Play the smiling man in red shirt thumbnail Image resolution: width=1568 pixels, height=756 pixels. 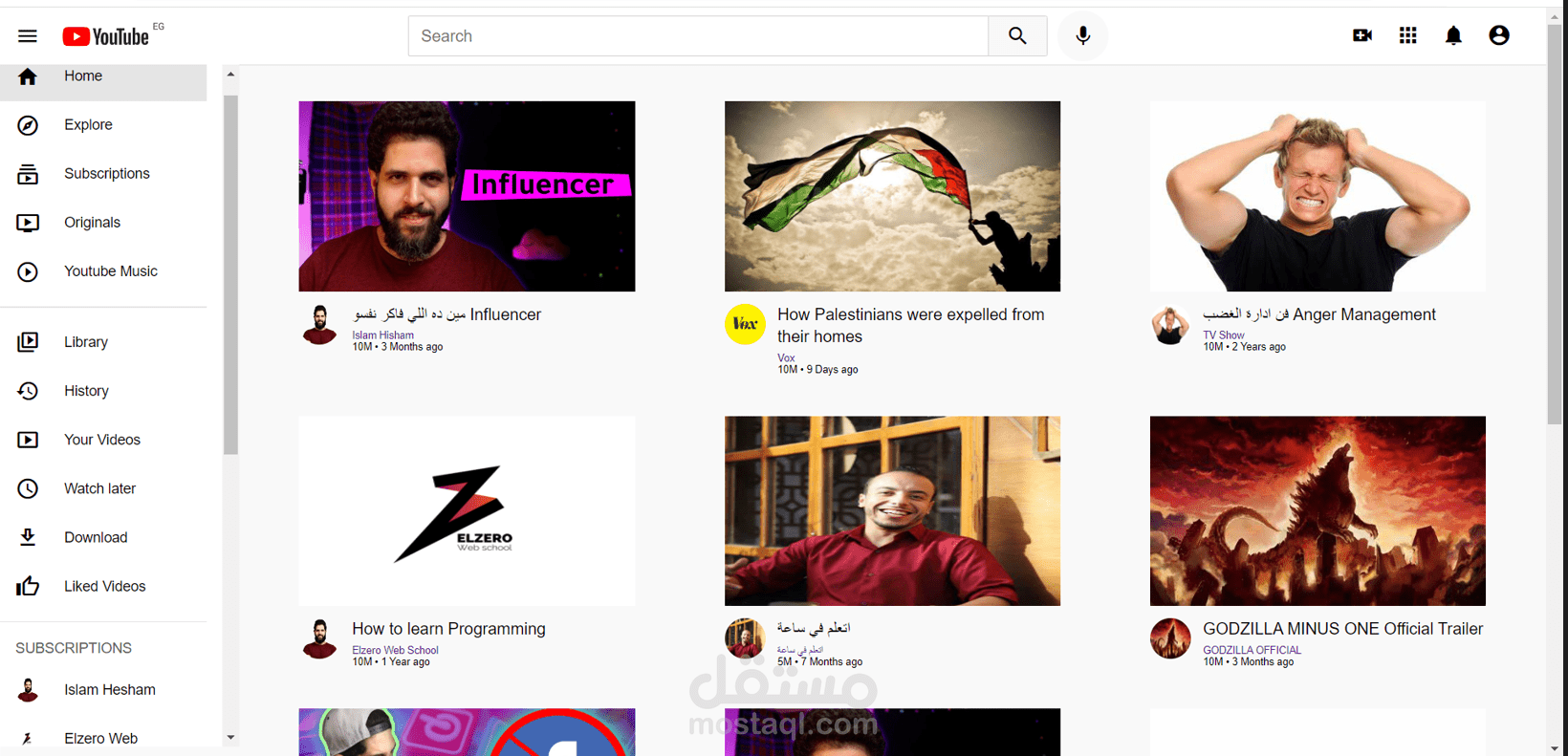[x=892, y=510]
